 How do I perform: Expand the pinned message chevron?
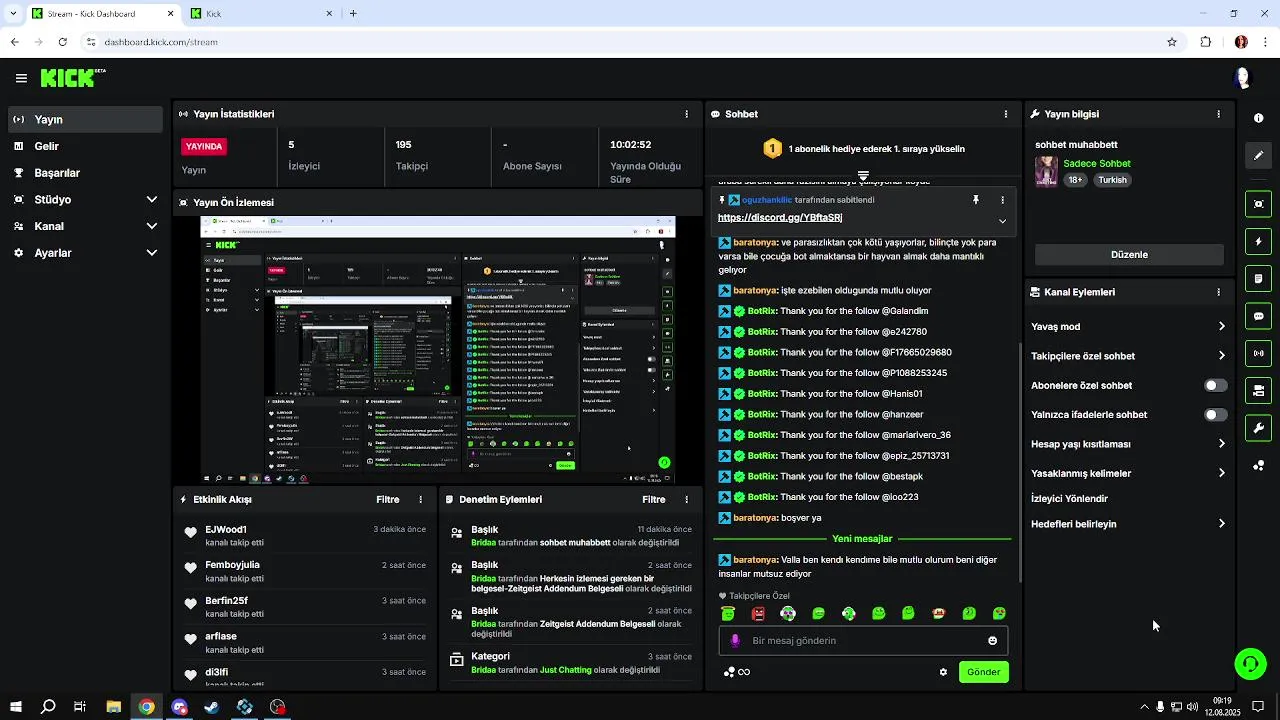tap(1002, 221)
